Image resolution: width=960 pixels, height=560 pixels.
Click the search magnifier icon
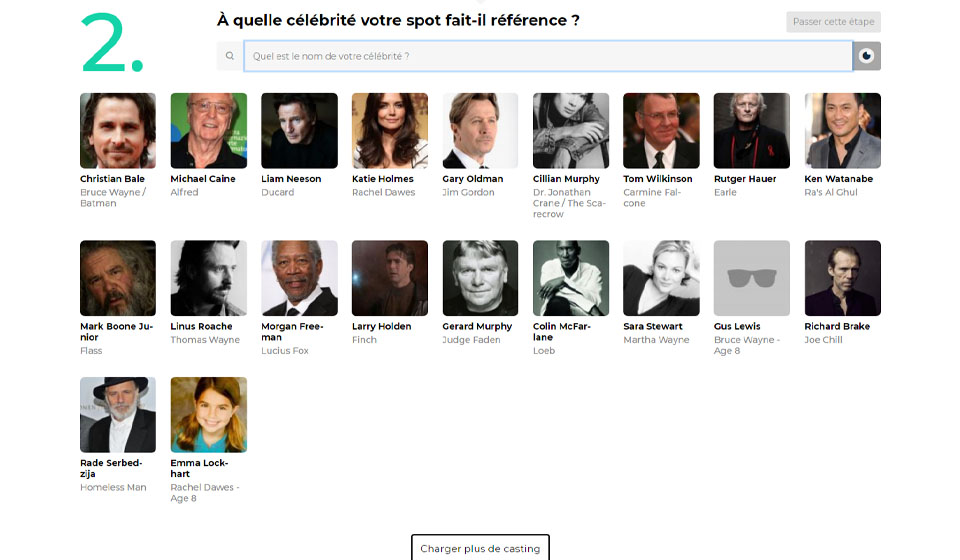tap(230, 56)
